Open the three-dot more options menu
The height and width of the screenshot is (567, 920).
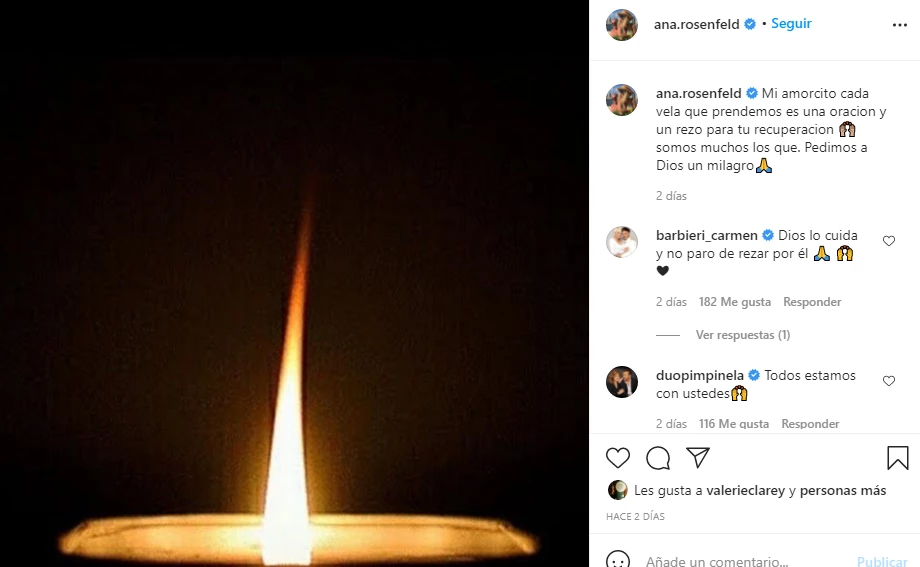(x=900, y=24)
